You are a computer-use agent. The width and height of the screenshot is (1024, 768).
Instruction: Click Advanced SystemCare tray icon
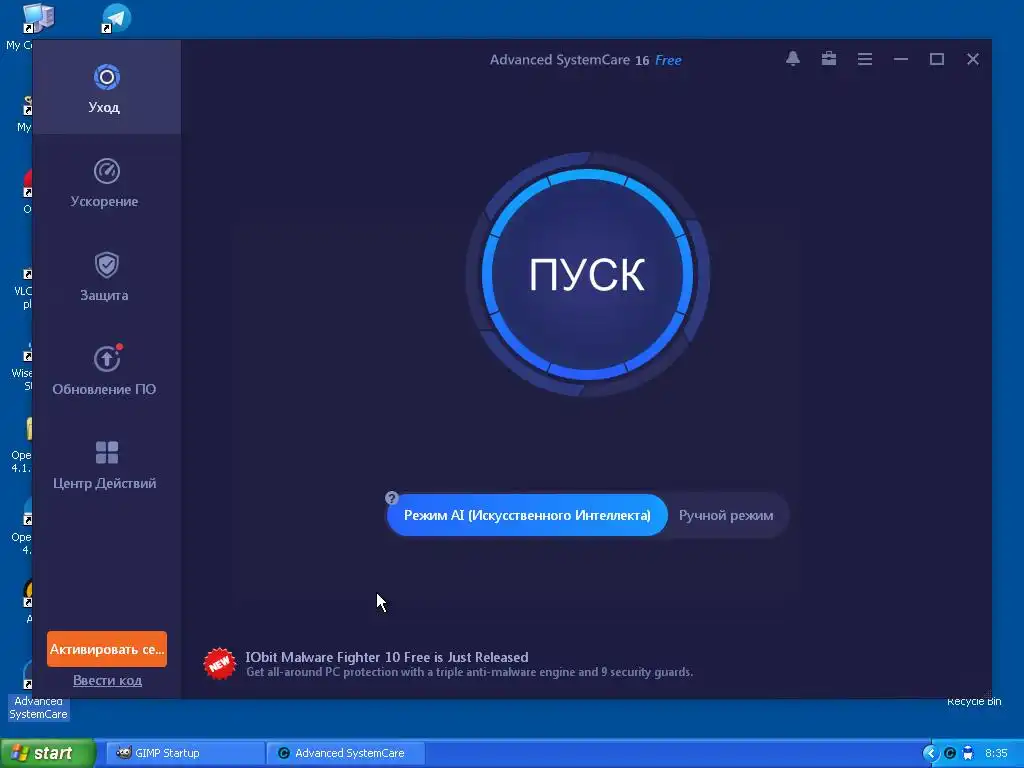pos(950,753)
